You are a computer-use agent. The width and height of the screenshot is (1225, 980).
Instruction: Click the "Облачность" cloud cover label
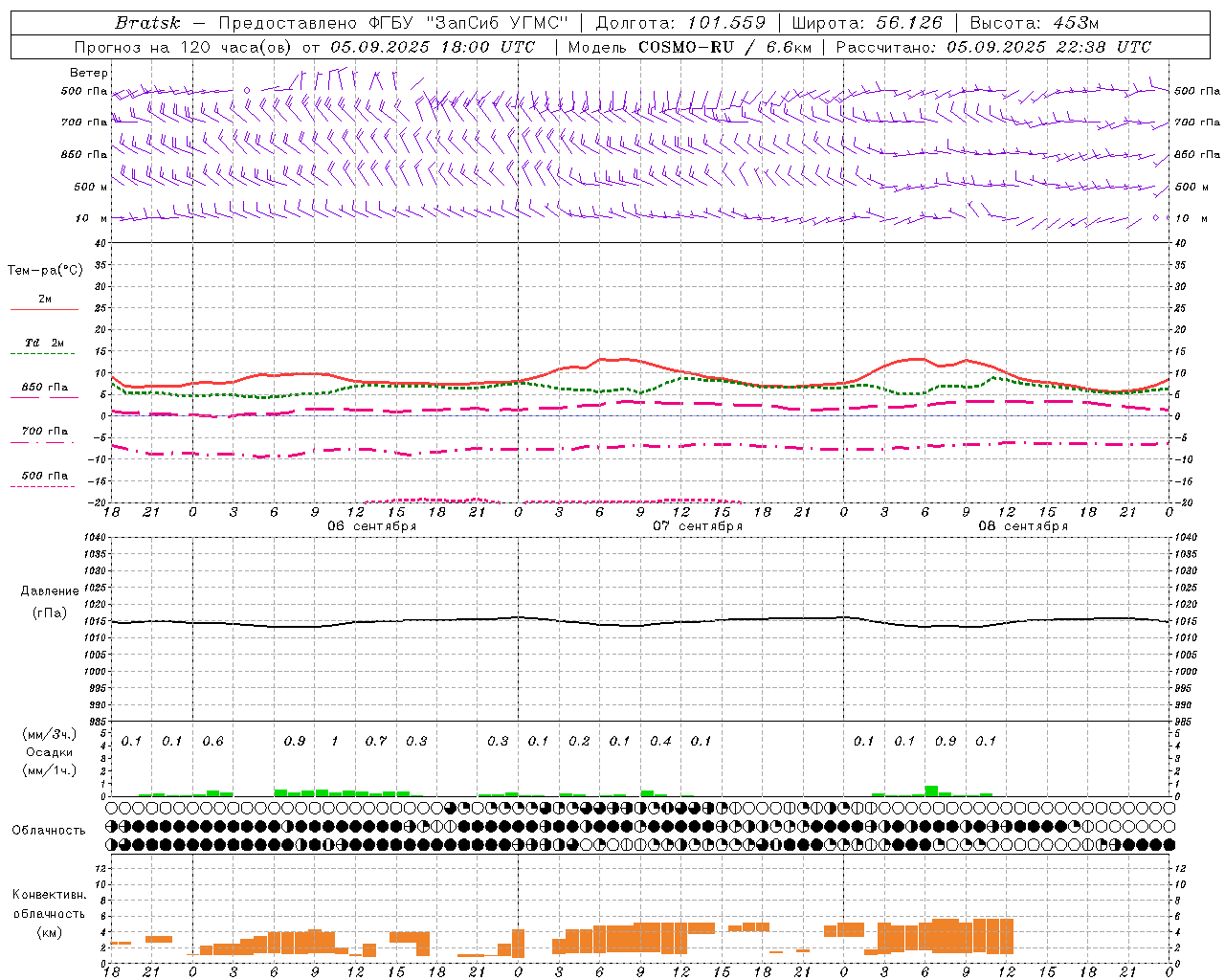[49, 831]
